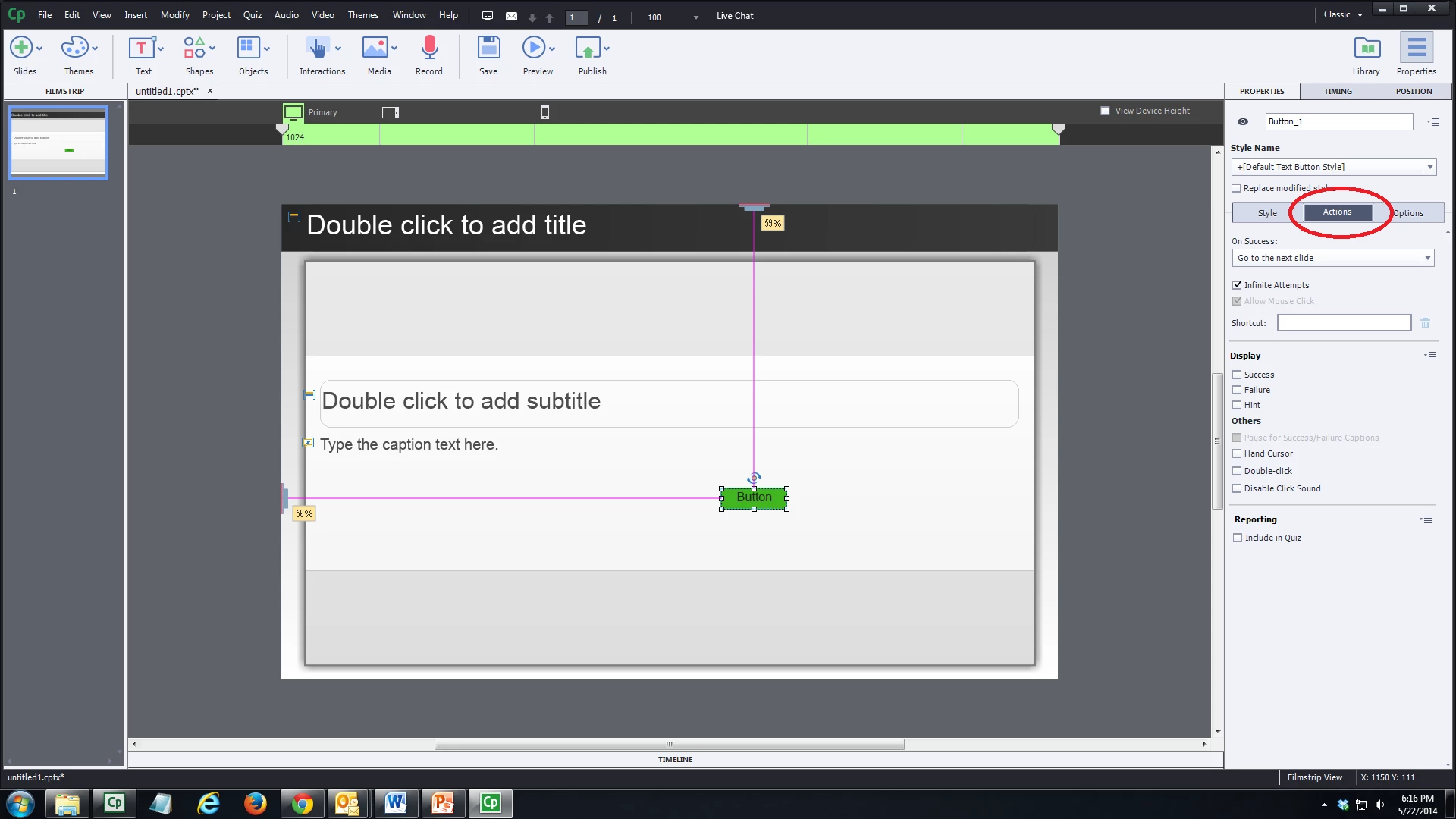Select the mobile device breakpoint icon

[544, 112]
